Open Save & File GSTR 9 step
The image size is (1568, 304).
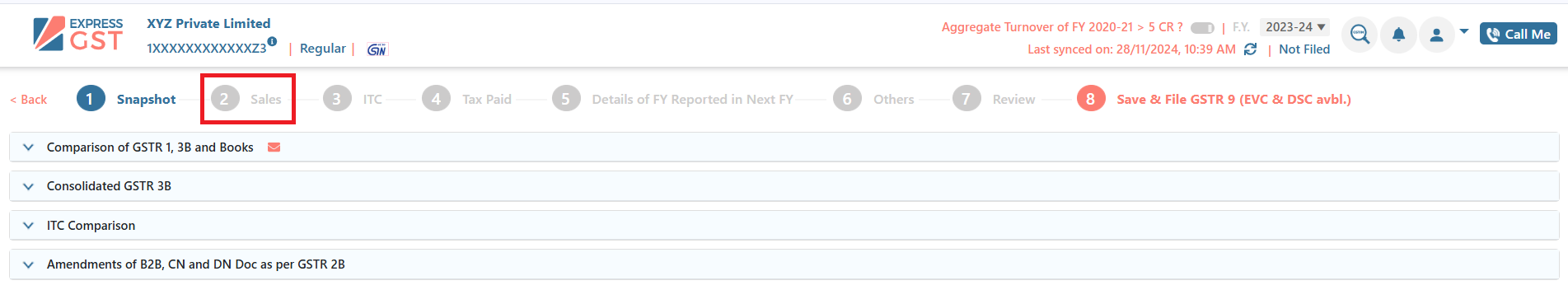[x=1214, y=99]
